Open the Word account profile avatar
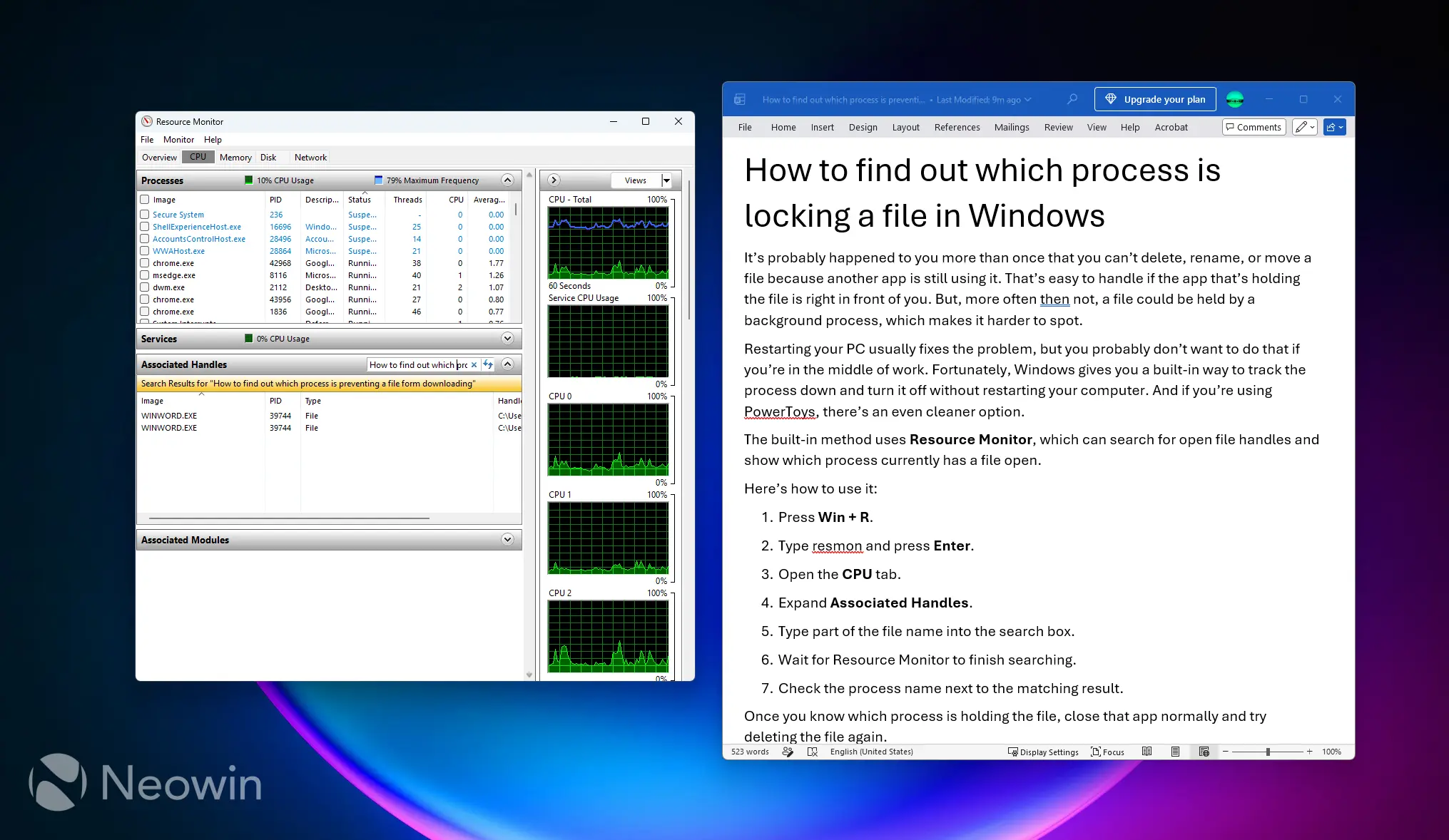The height and width of the screenshot is (840, 1449). (1235, 99)
